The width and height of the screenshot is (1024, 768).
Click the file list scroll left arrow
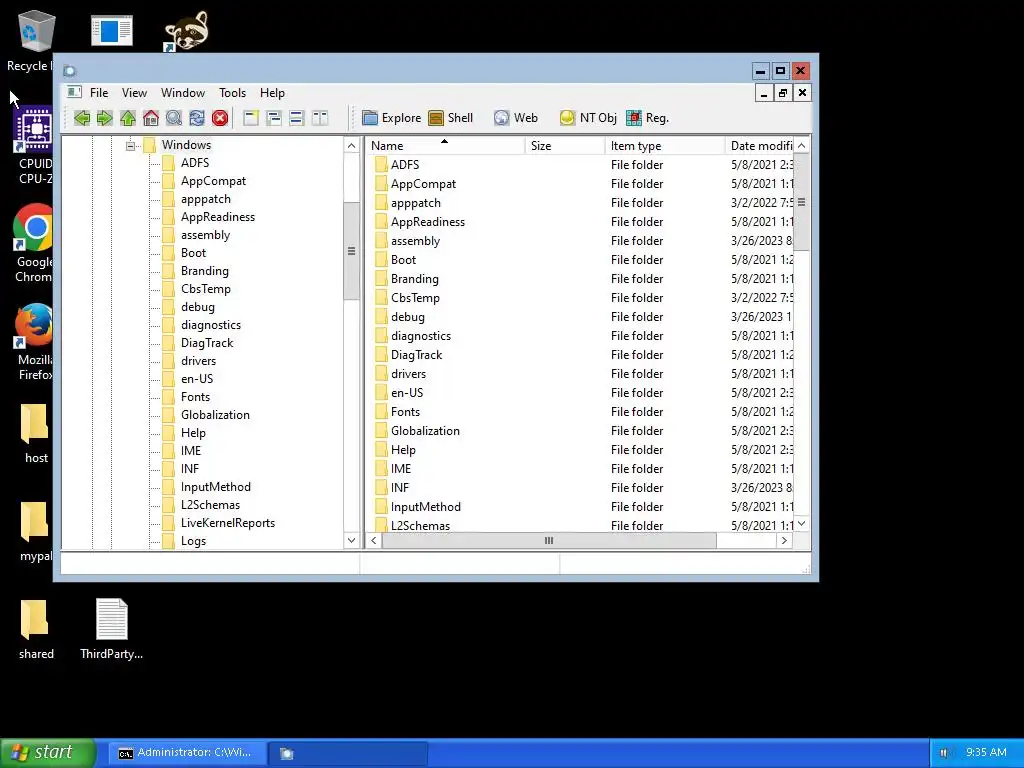pyautogui.click(x=374, y=541)
